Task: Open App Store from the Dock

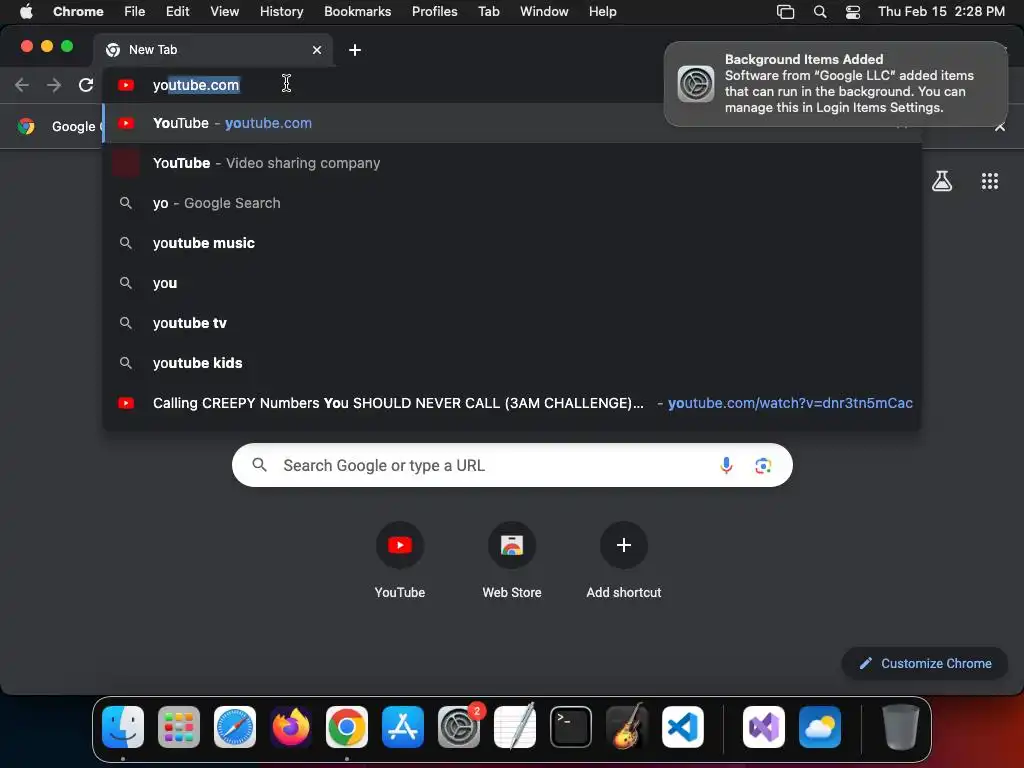Action: tap(403, 727)
